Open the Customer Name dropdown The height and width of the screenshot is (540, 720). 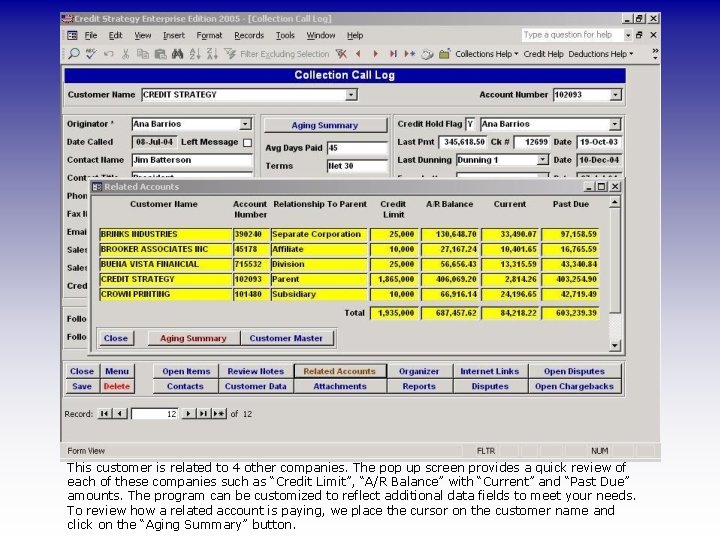351,95
